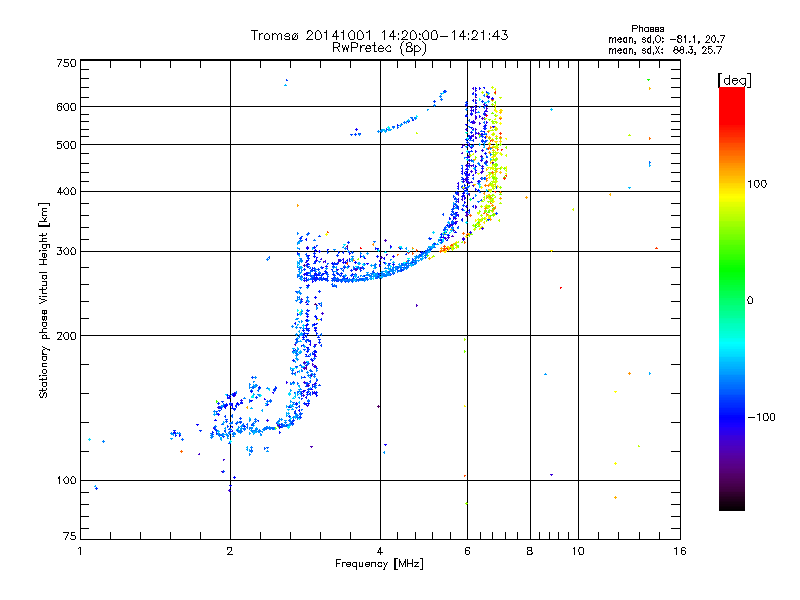Click the y-axis tick label "75"
Image resolution: width=800 pixels, height=600 pixels.
tap(70, 536)
